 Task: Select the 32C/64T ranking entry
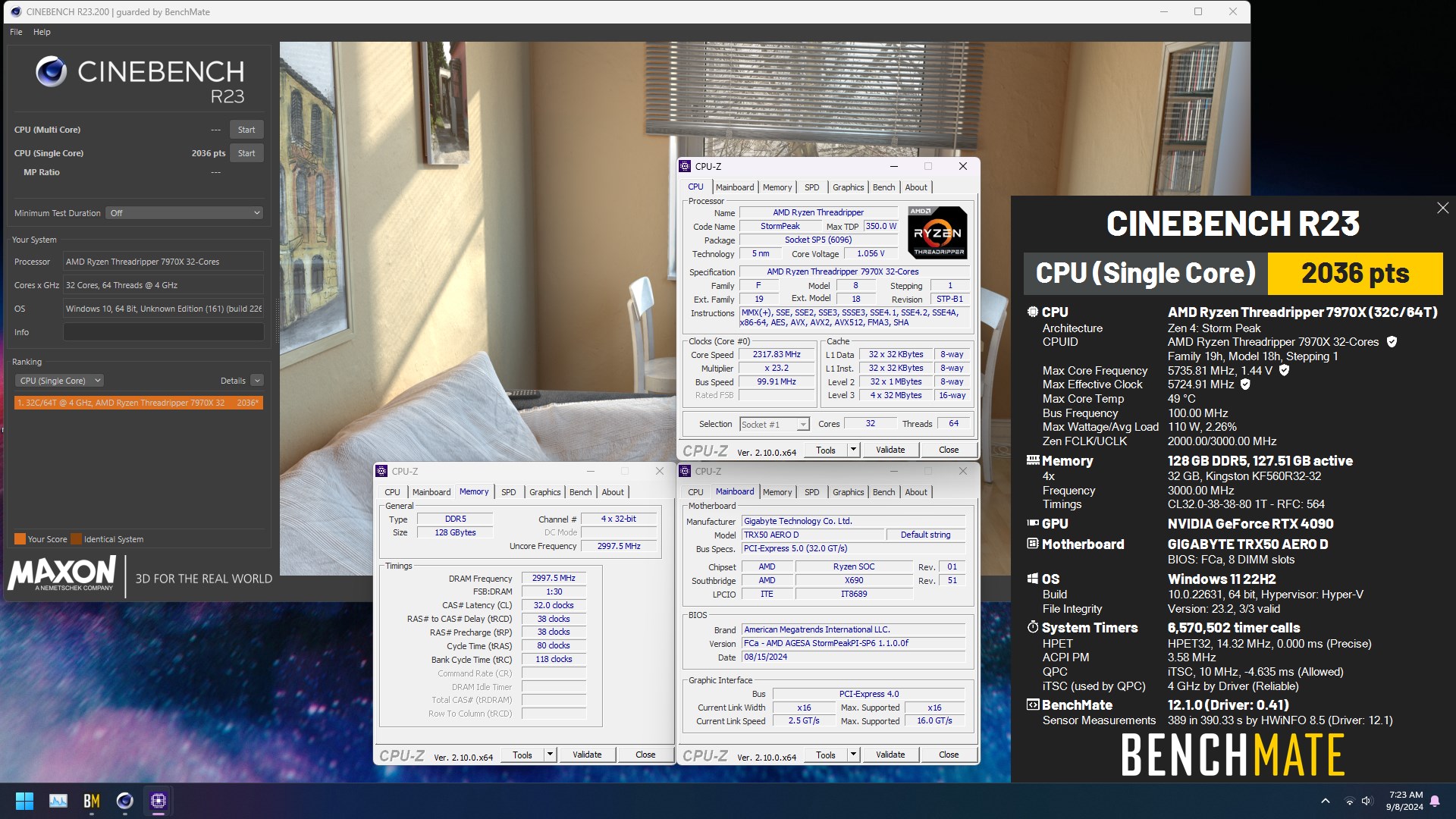point(139,403)
